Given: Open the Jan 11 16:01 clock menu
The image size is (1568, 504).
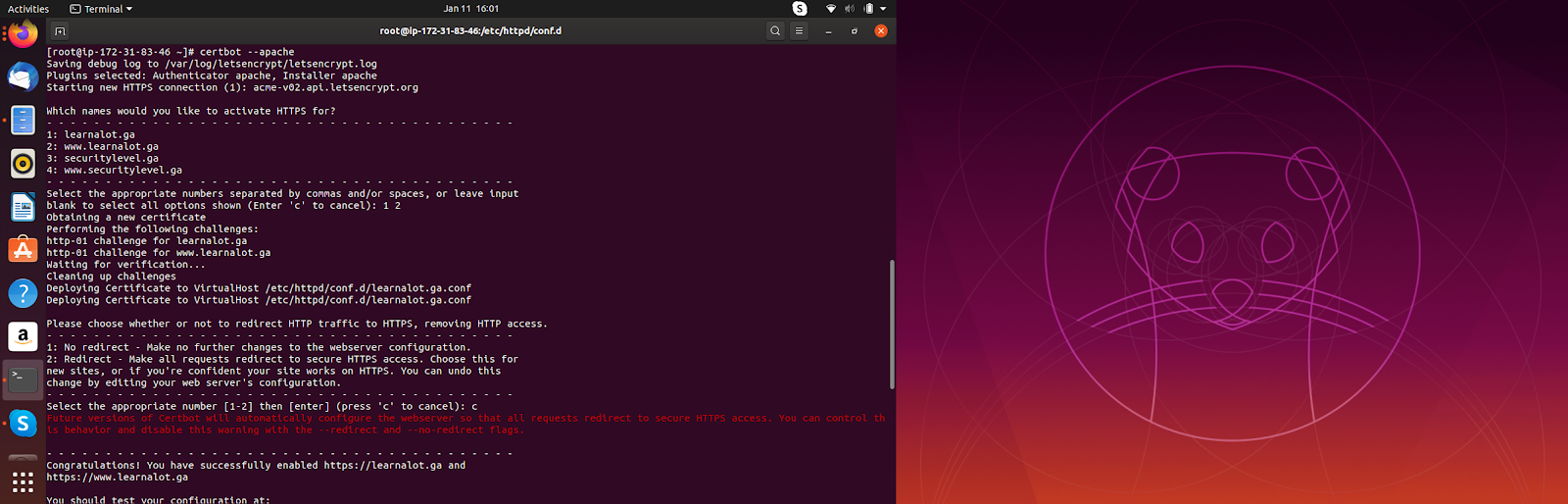Looking at the screenshot, I should (470, 9).
